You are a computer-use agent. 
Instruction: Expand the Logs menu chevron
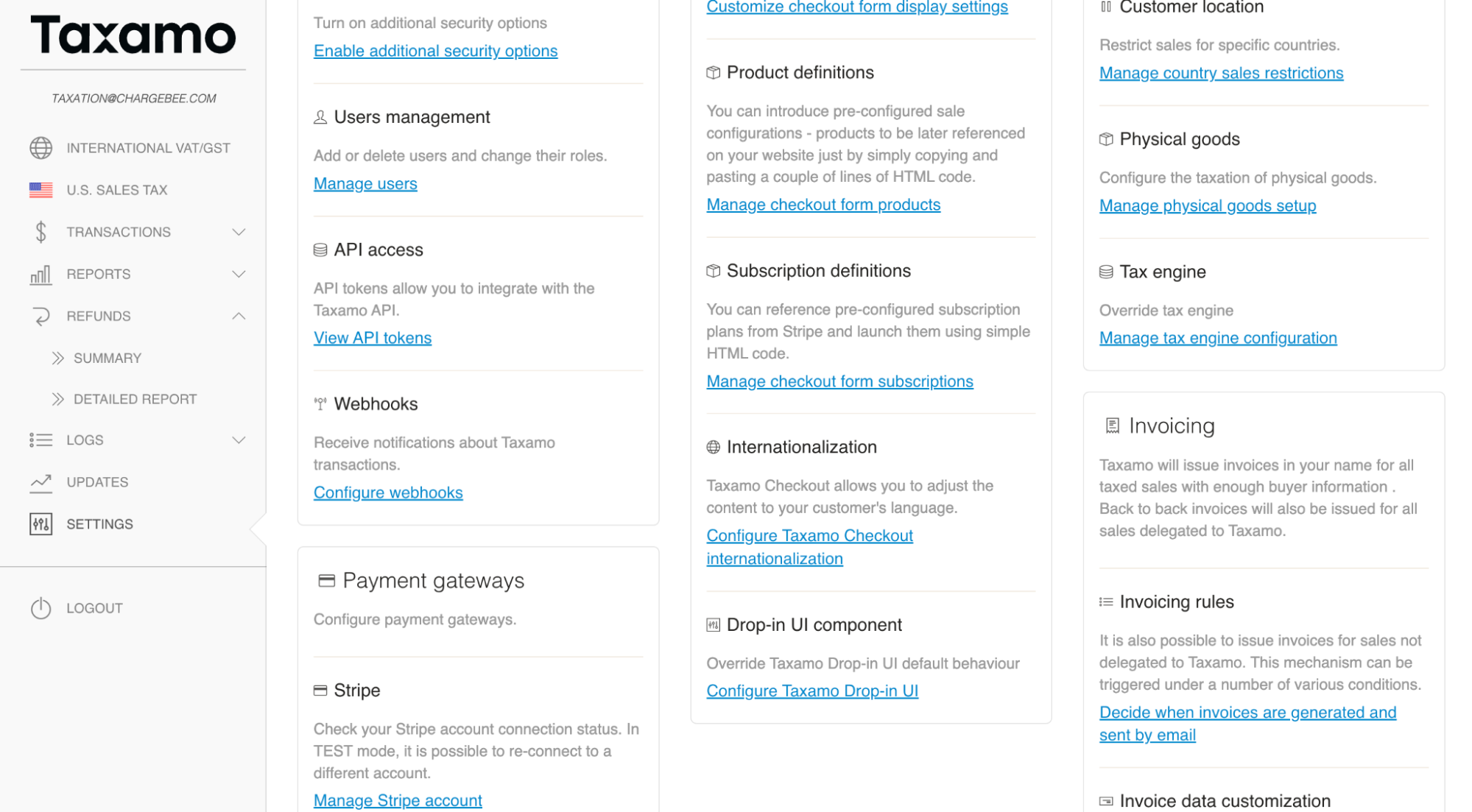tap(239, 440)
